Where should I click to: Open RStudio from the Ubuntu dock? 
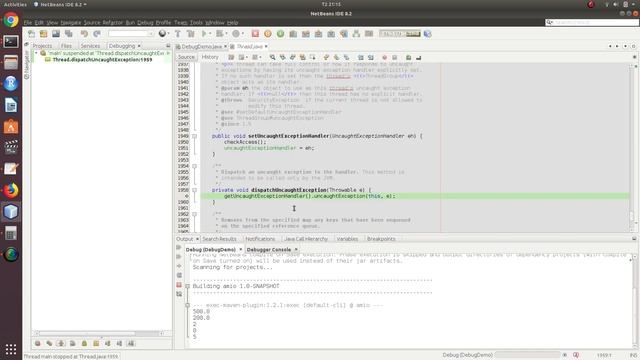(x=11, y=84)
